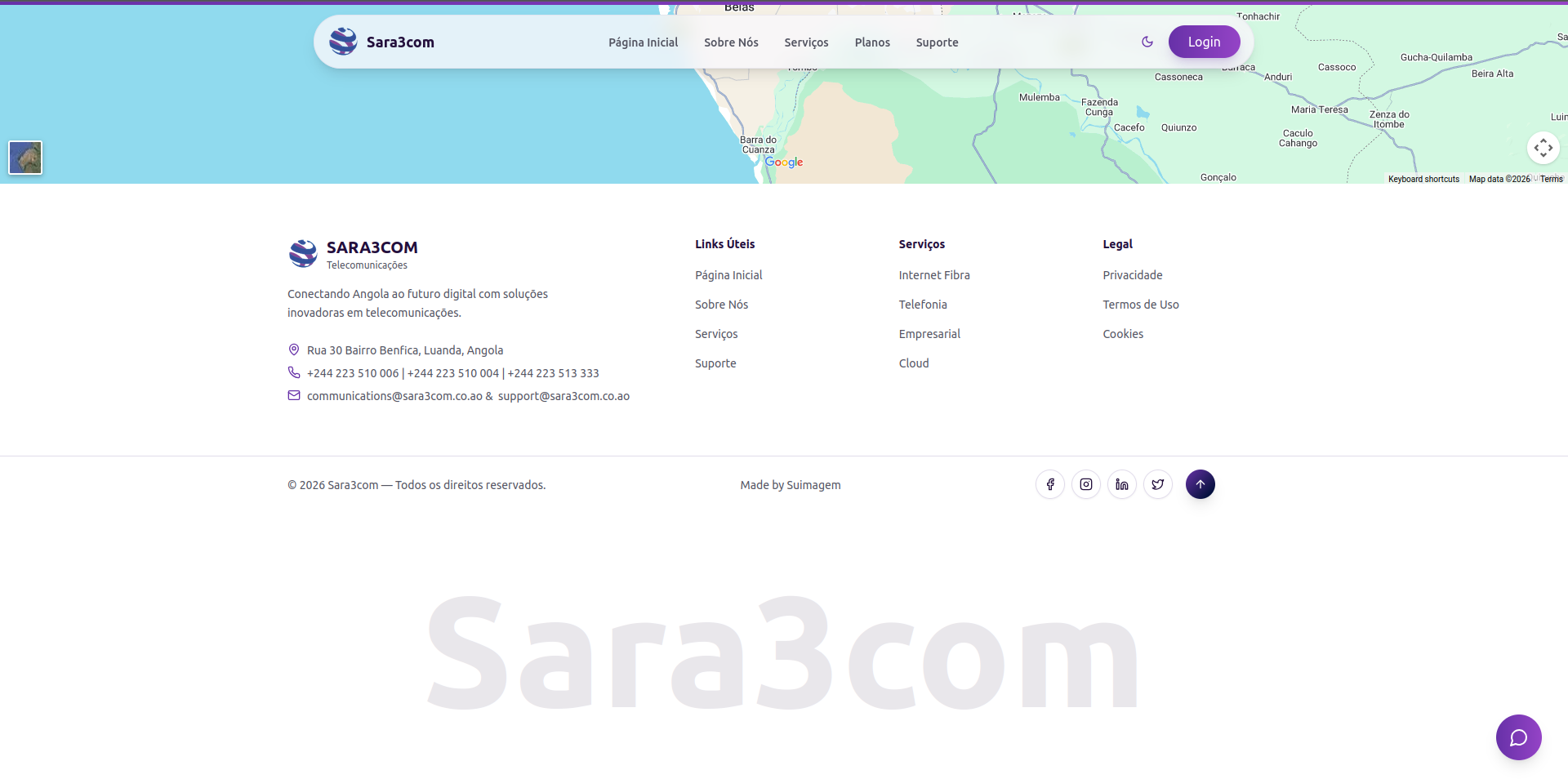This screenshot has width=1568, height=779.
Task: Open the chat bubble widget
Action: (1518, 737)
